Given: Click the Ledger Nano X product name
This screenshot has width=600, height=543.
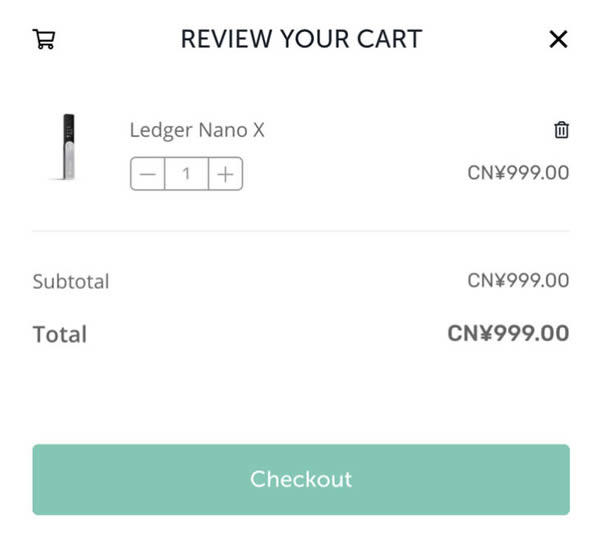Looking at the screenshot, I should (197, 130).
